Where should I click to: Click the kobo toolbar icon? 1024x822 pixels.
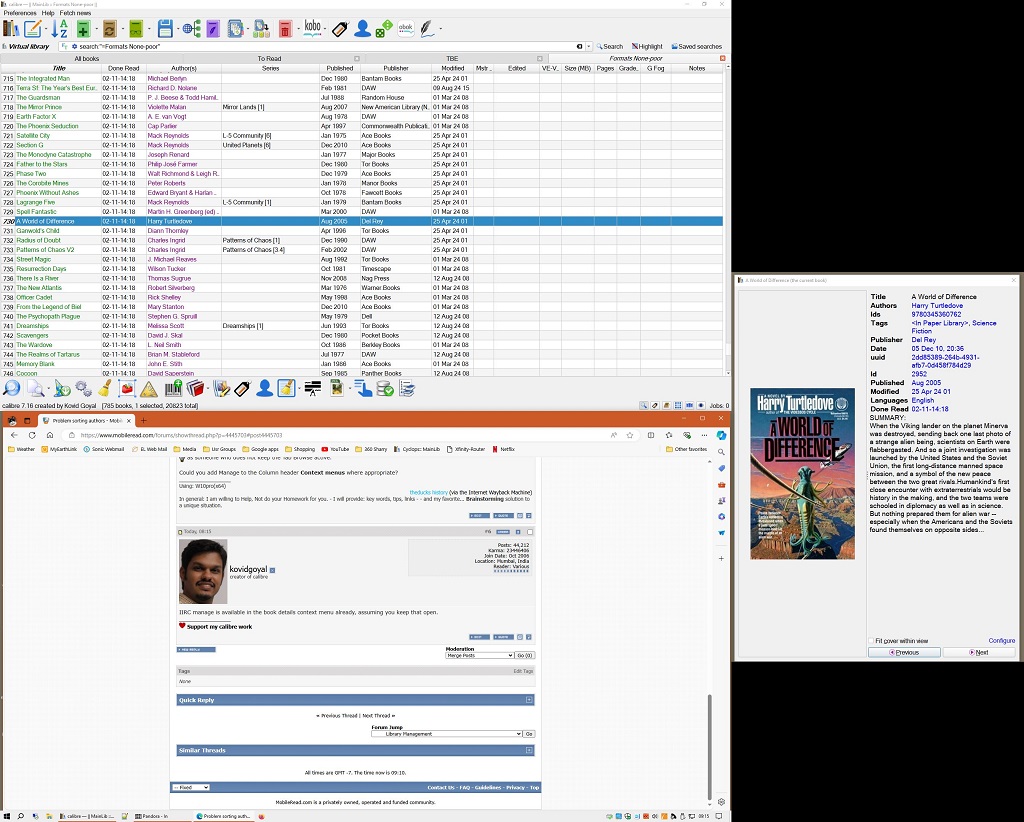(x=313, y=27)
